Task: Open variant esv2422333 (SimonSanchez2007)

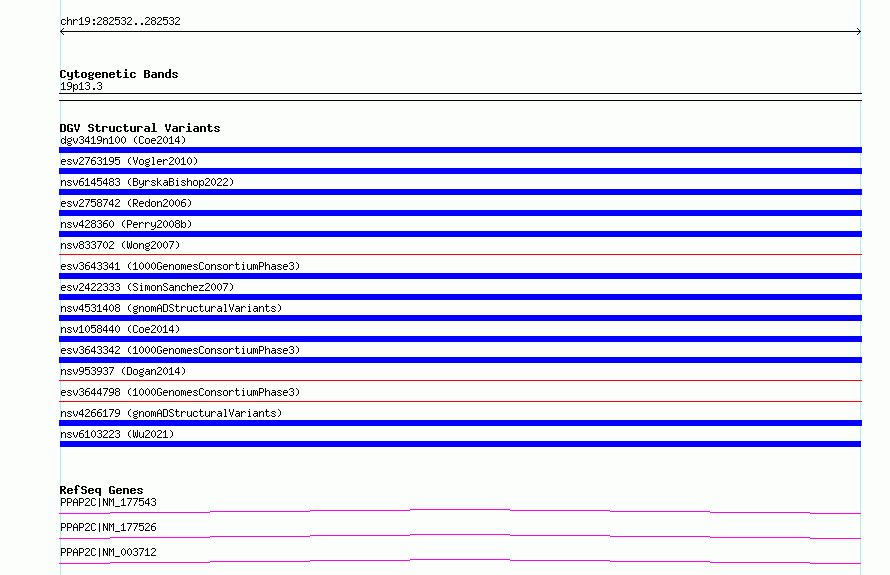Action: point(147,287)
